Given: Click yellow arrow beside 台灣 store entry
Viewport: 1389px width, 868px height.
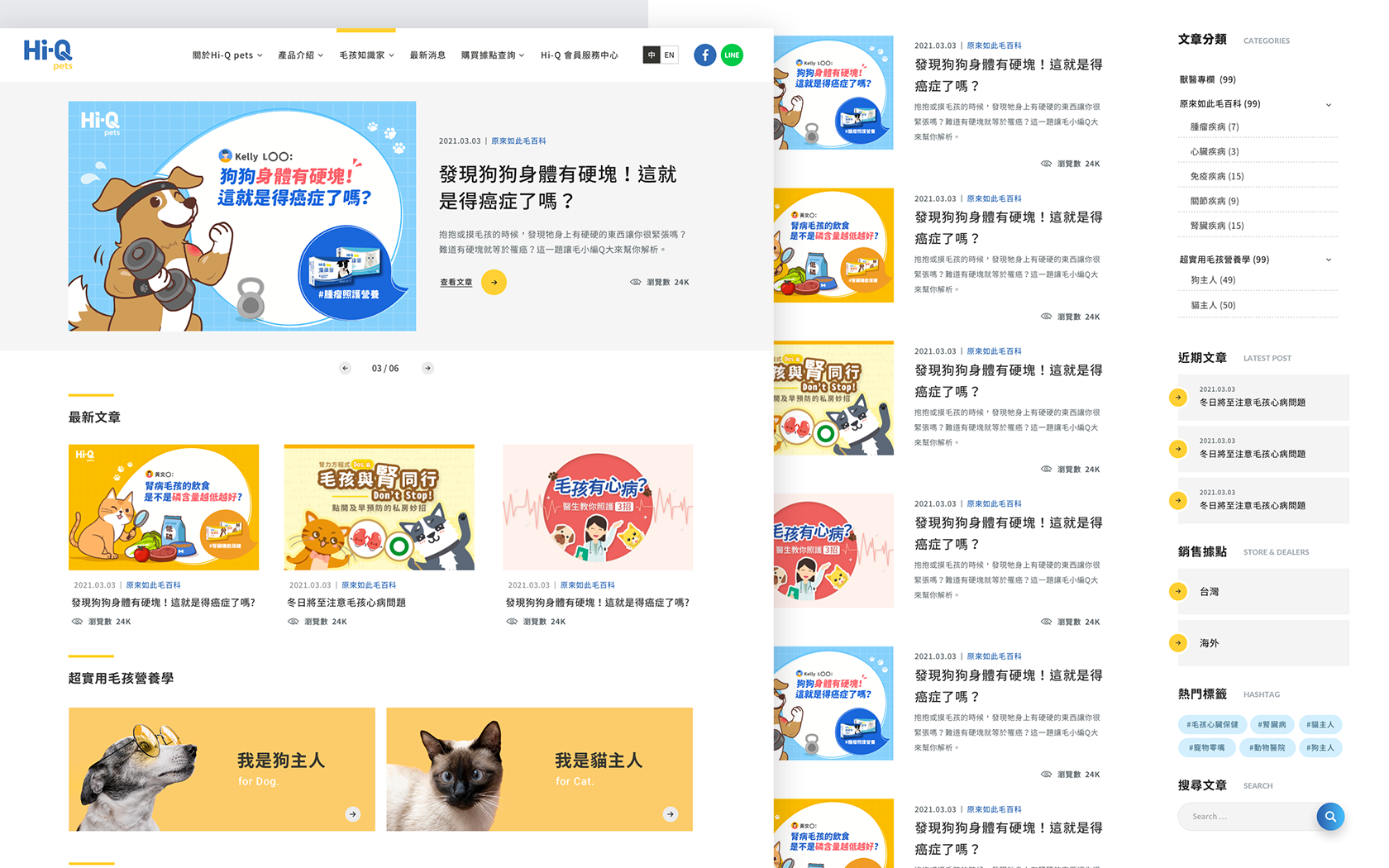Looking at the screenshot, I should (1178, 591).
